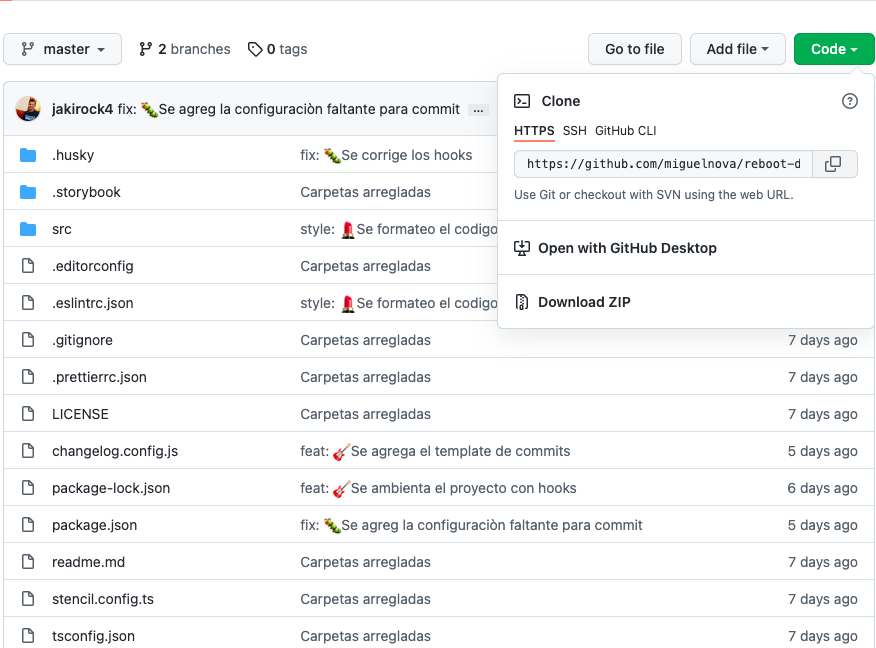Click the .storybook folder icon
Image resolution: width=876 pixels, height=648 pixels.
(x=28, y=192)
